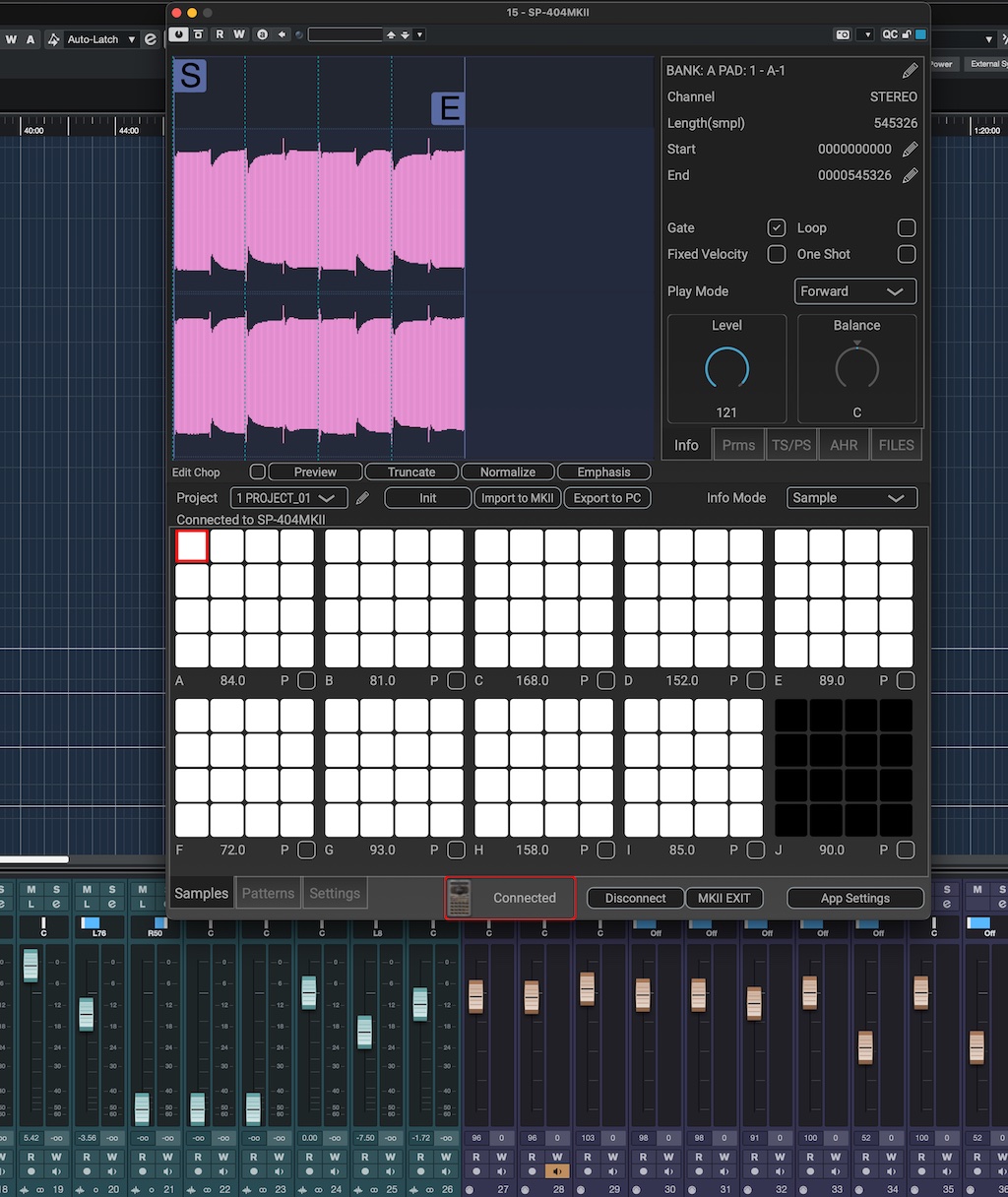Open App Settings
Screen dimensions: 1008x1197
[855, 898]
